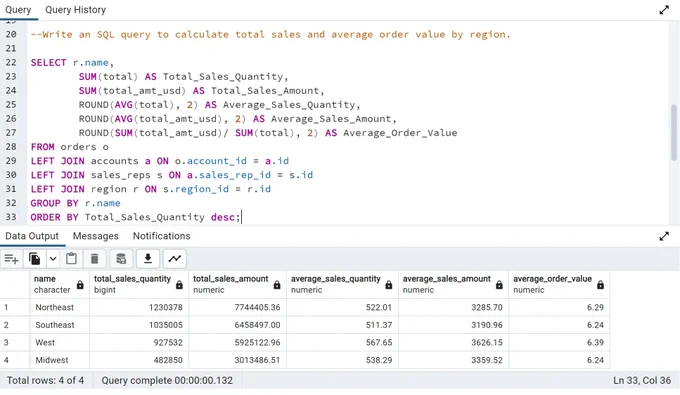
Task: Click the Copy icon in the toolbar
Action: pos(34,259)
